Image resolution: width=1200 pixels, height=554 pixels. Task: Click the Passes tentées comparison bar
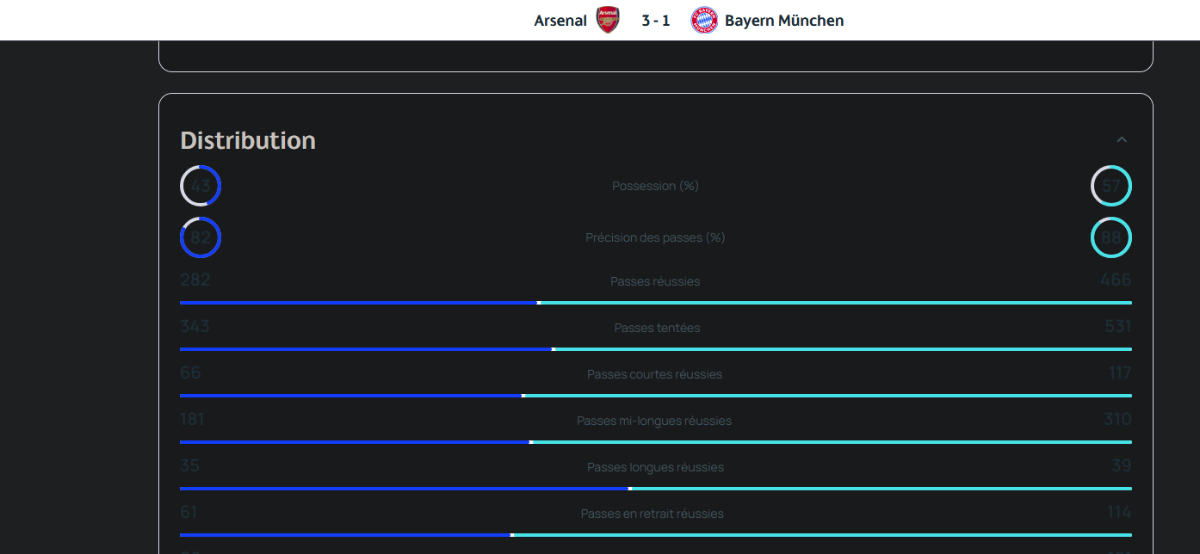pyautogui.click(x=656, y=349)
